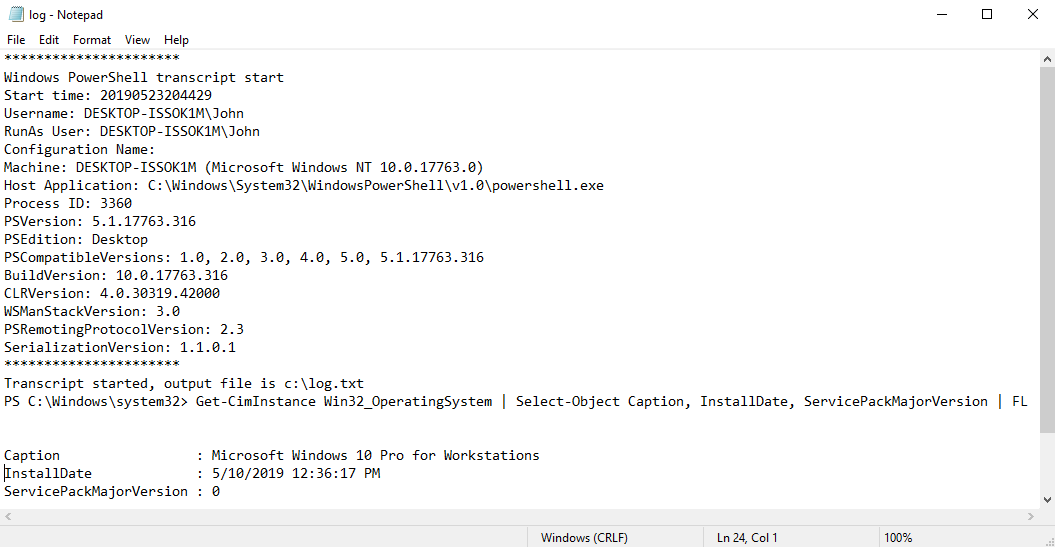Viewport: 1055px width, 547px height.
Task: Click the vertical scrollbar thumb
Action: point(1047,250)
